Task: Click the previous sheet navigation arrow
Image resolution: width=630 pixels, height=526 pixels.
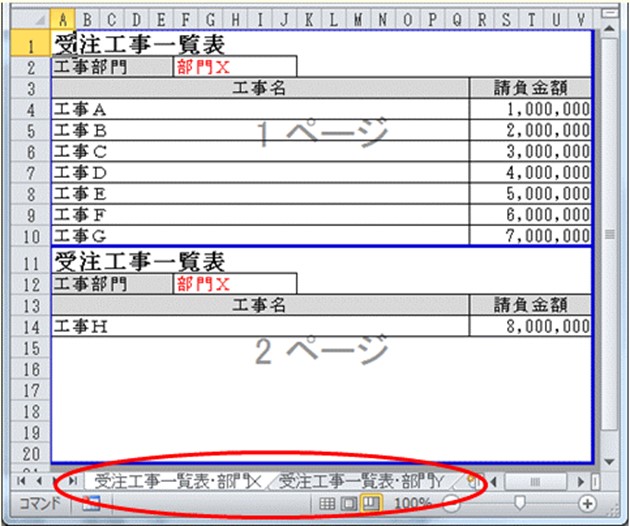Action: [x=37, y=482]
